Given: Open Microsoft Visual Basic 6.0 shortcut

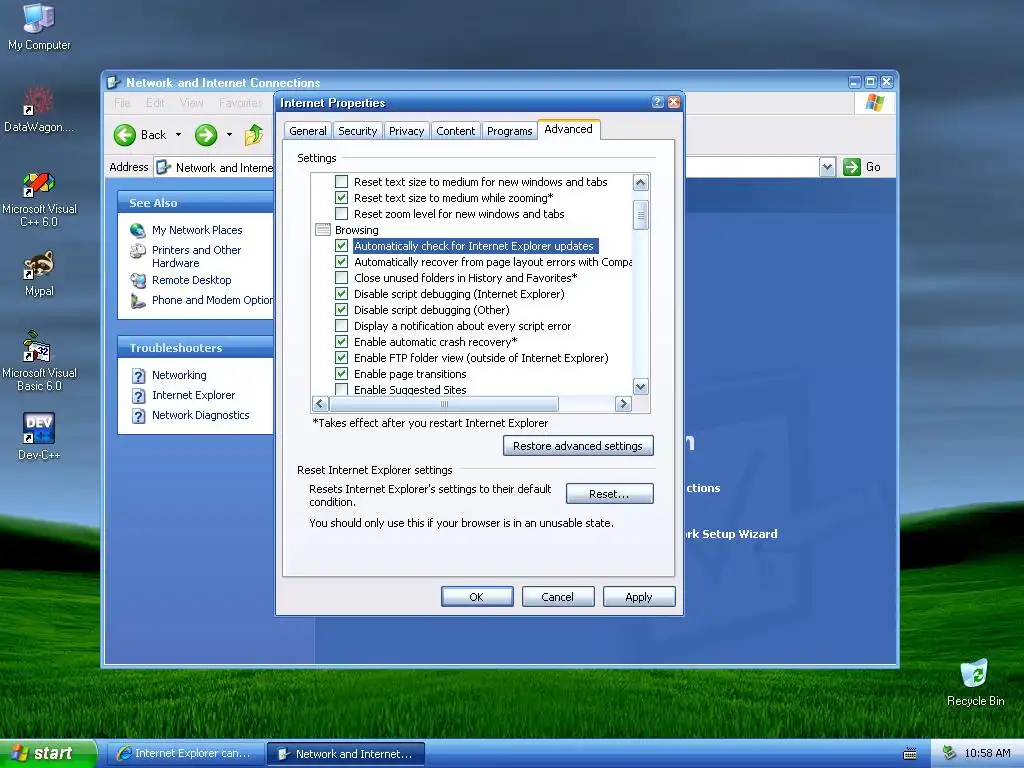Looking at the screenshot, I should pos(39,361).
